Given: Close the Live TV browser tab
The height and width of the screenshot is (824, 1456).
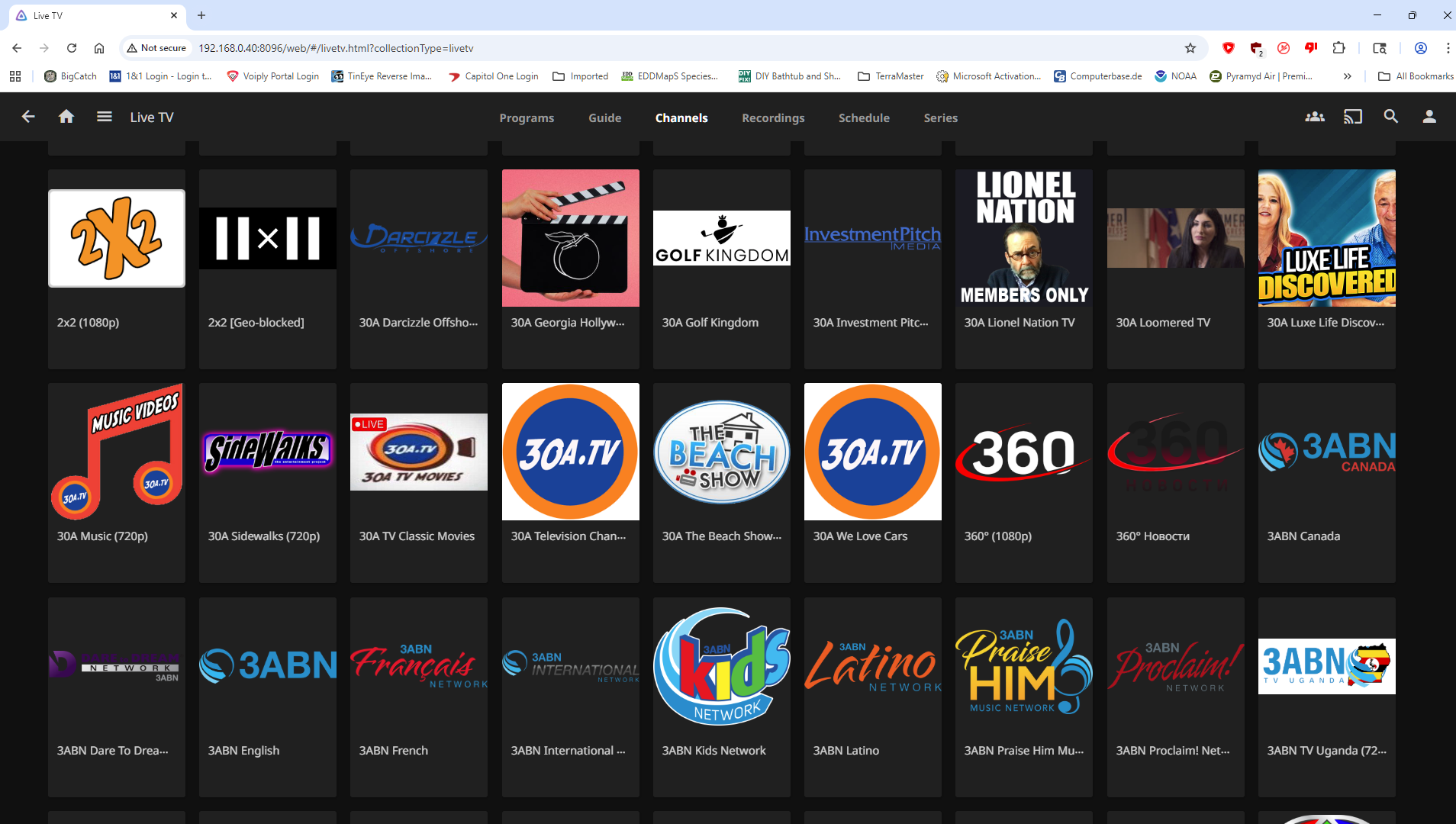Looking at the screenshot, I should click(174, 15).
